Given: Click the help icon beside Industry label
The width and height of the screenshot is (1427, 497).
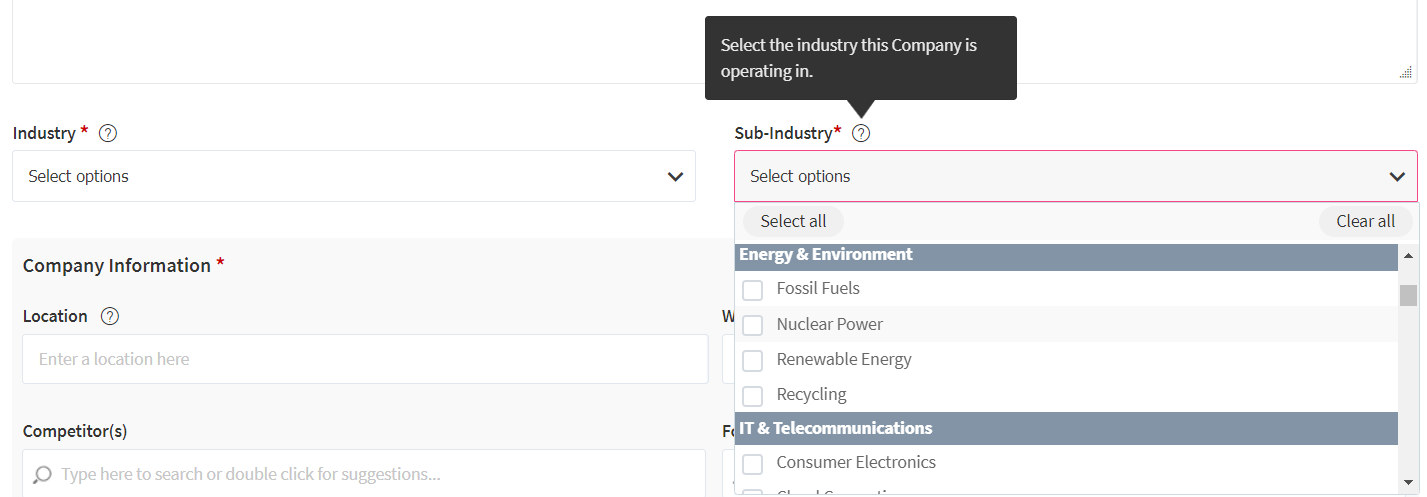Looking at the screenshot, I should coord(108,133).
